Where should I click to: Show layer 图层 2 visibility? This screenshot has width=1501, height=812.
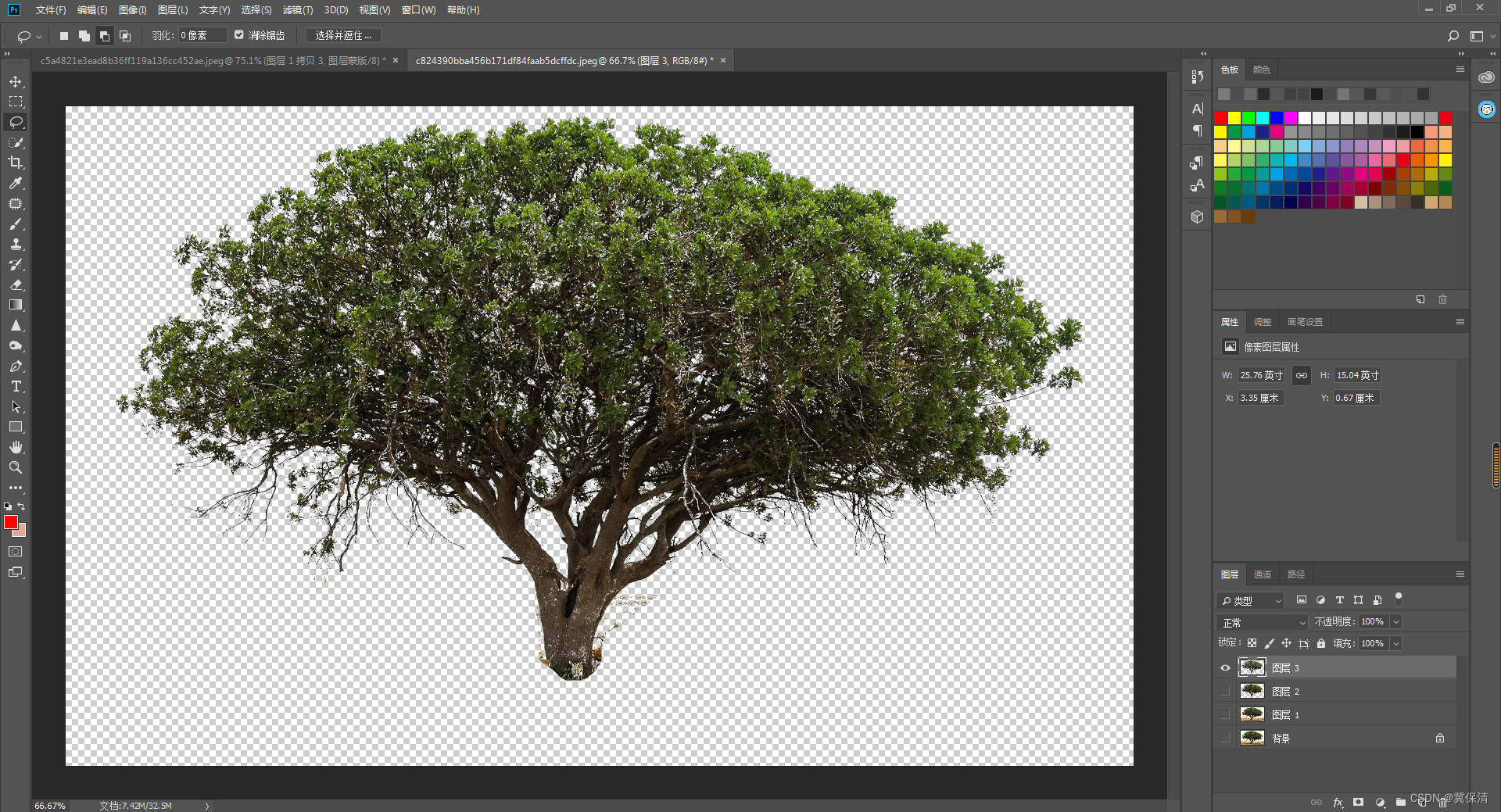[1225, 691]
